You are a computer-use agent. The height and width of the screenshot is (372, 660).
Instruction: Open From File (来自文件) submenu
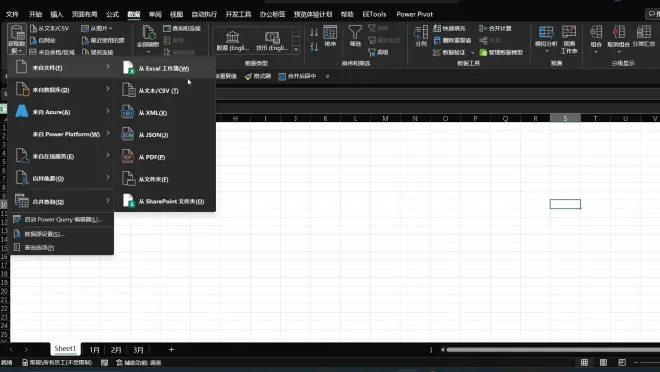click(61, 67)
